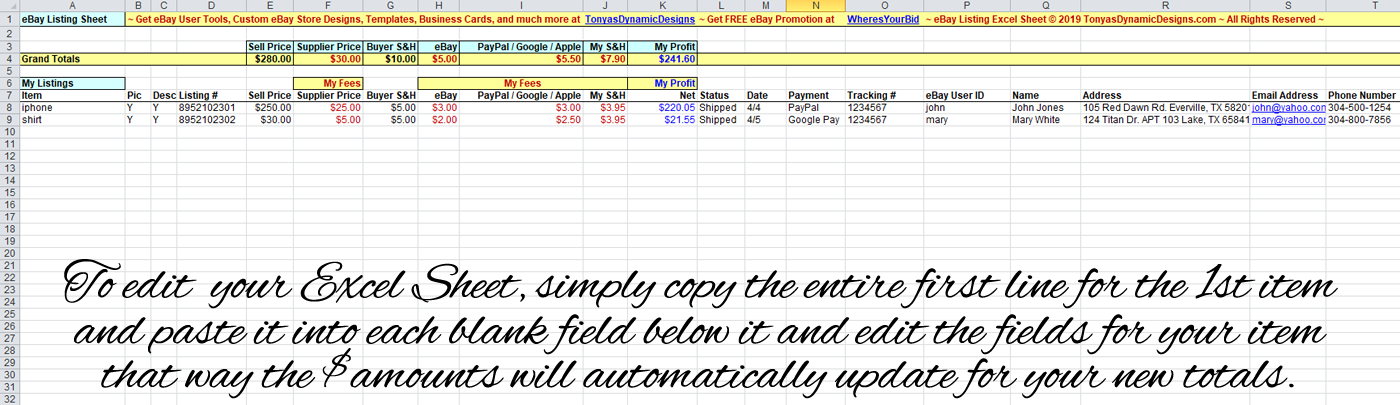Select the 'Grand Totals' label cell
The width and height of the screenshot is (1400, 405).
pos(72,59)
